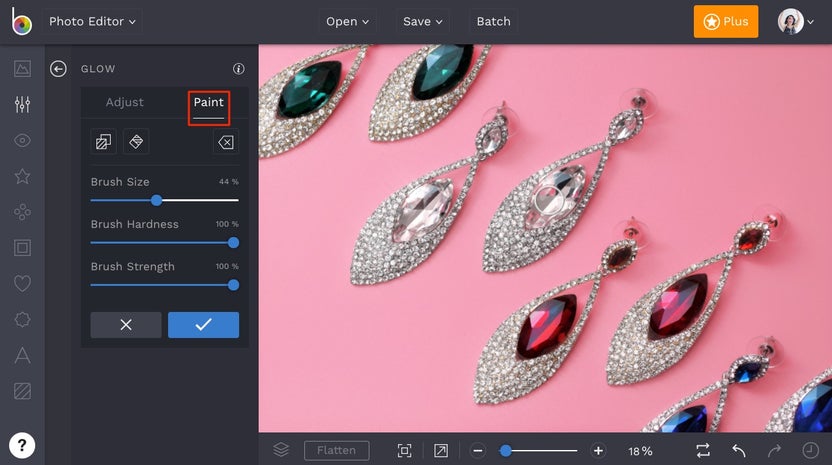Expand the Save menu
Image resolution: width=832 pixels, height=465 pixels.
(x=422, y=22)
